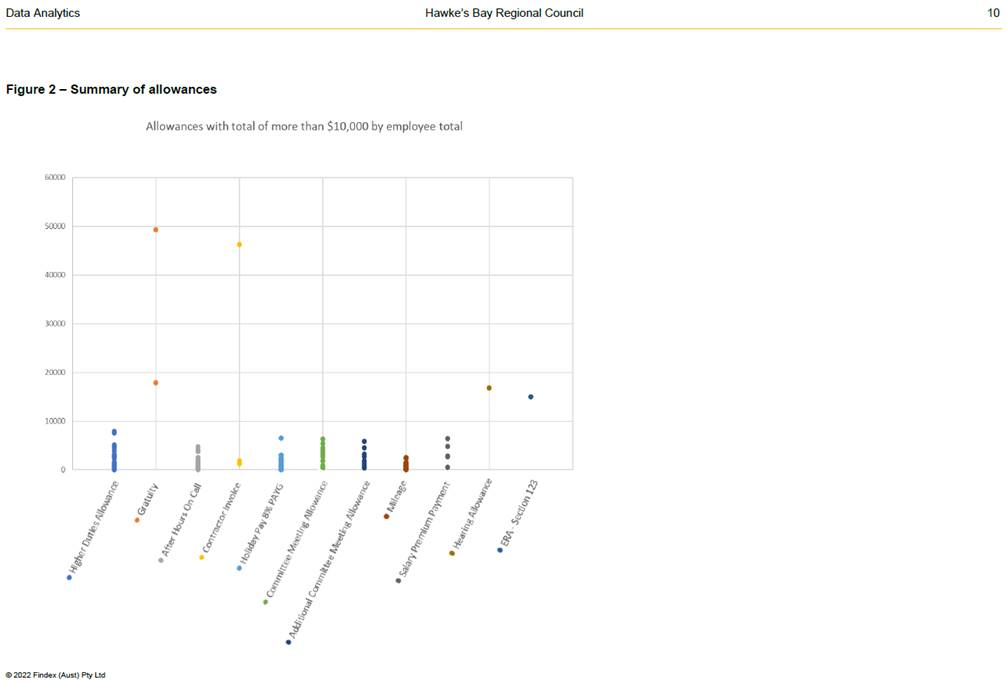Click the page number 10 in header
Viewport: 1007px width, 683px height.
tap(992, 13)
